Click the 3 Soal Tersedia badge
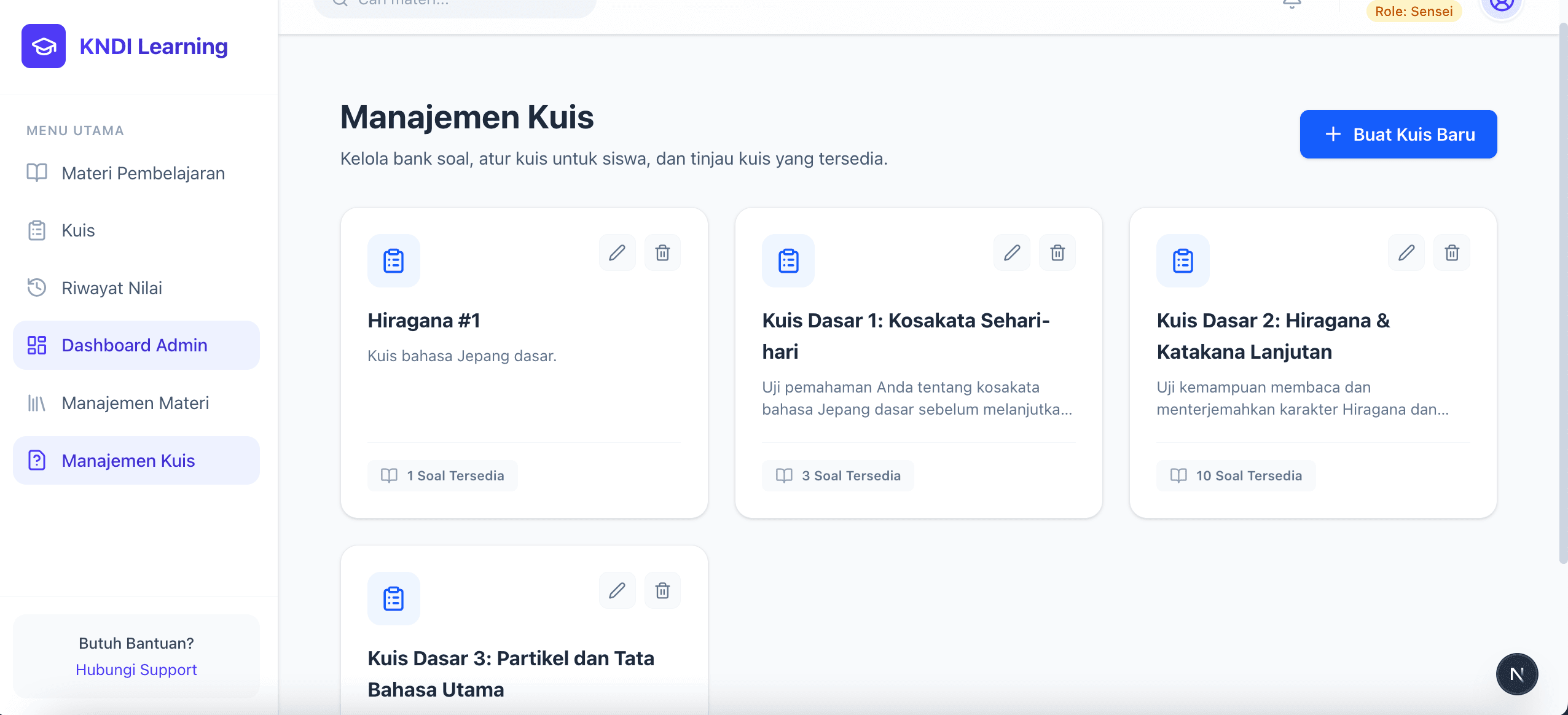 [838, 475]
